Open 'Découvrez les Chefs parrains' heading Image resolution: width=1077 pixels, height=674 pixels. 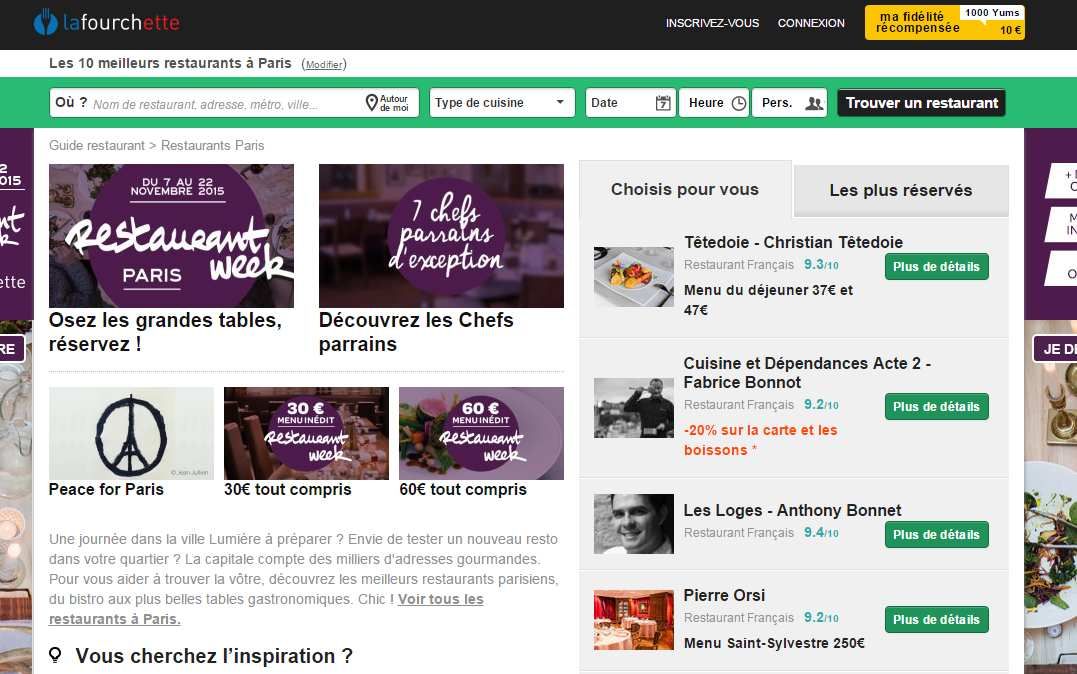(416, 332)
